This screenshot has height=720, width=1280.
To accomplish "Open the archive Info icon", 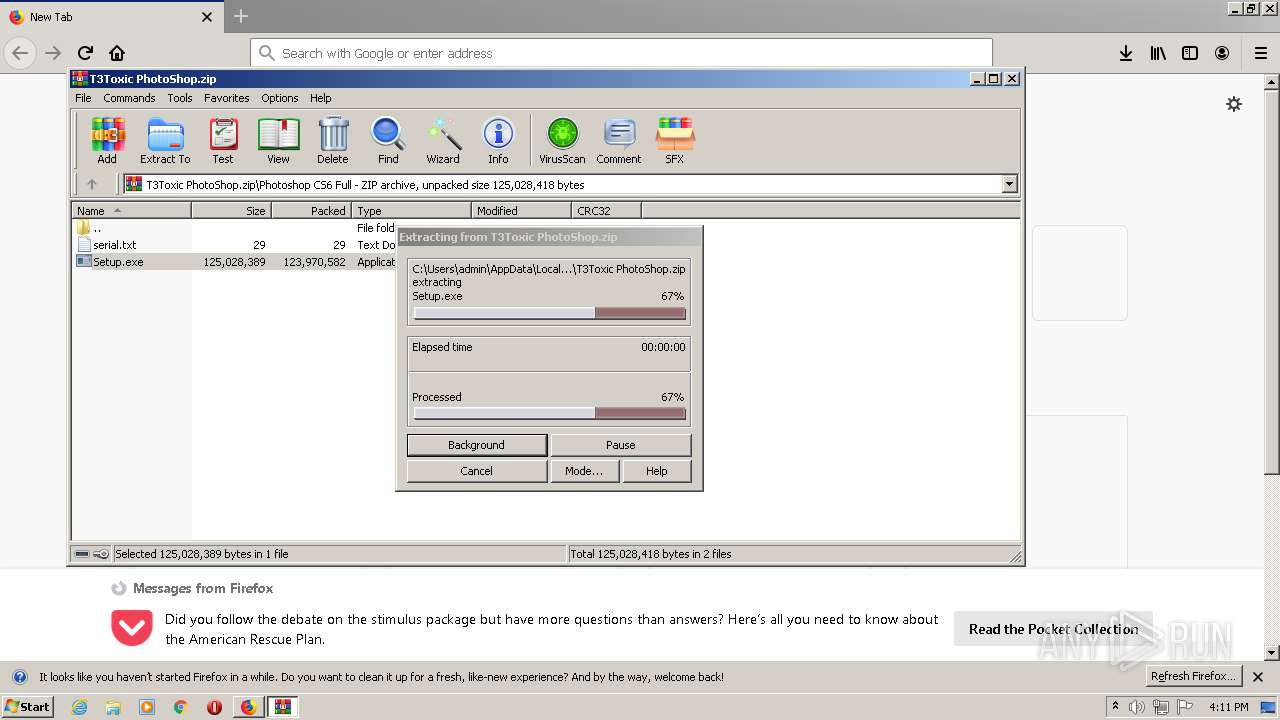I will 498,140.
